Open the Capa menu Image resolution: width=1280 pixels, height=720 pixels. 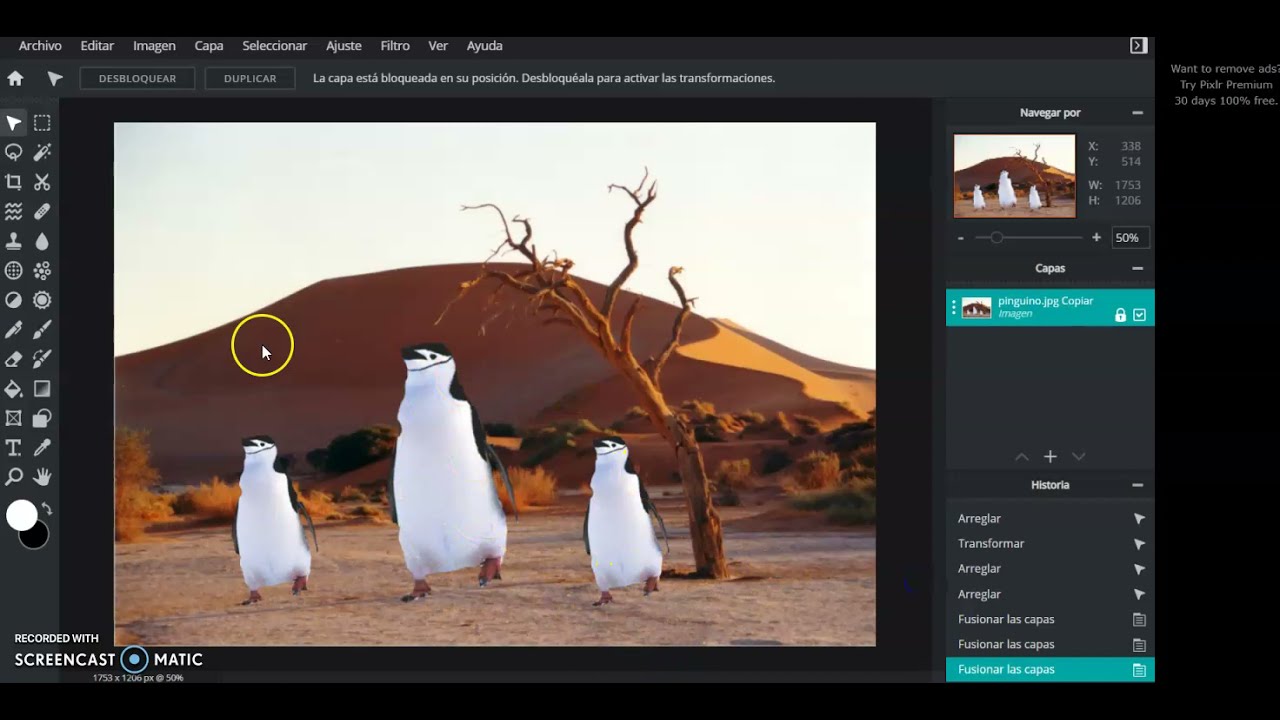click(x=209, y=46)
